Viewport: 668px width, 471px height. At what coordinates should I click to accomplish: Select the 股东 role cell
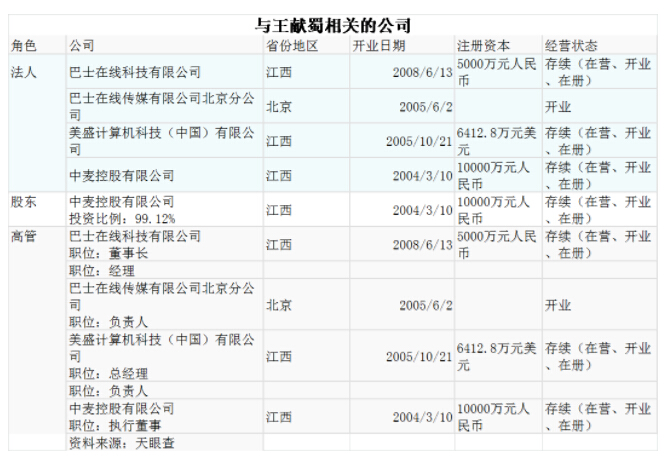tap(23, 202)
